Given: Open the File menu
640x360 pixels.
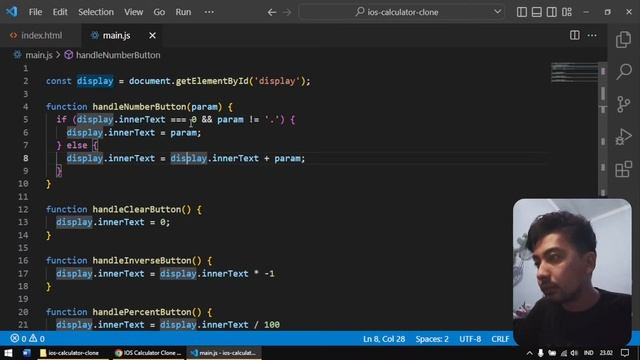Looking at the screenshot, I should (36, 12).
